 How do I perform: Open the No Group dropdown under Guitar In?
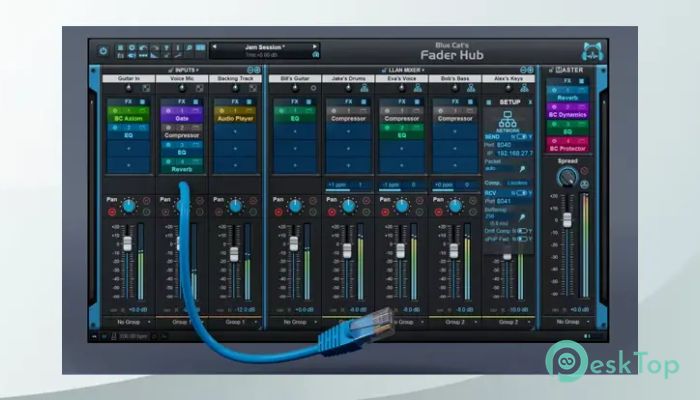tap(128, 322)
